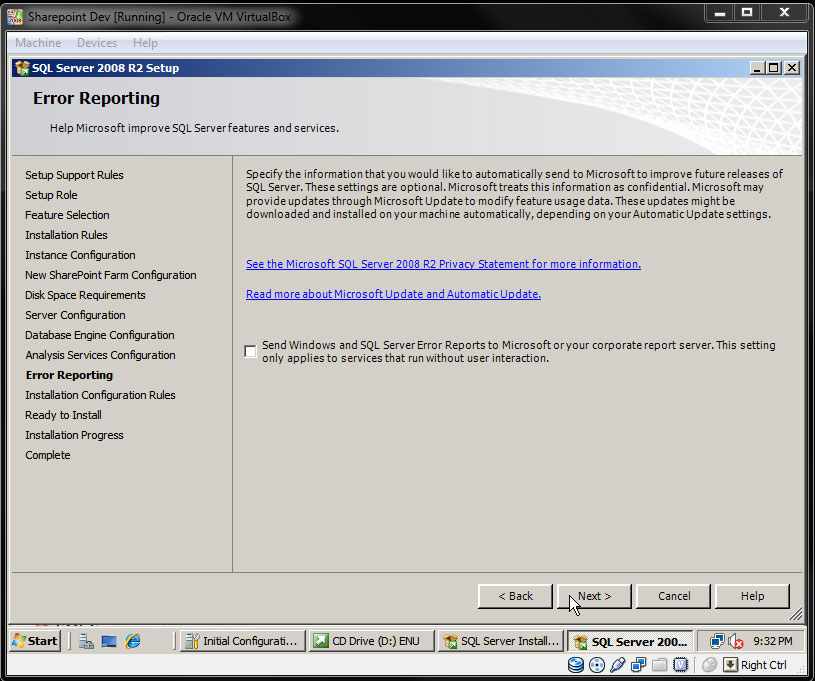This screenshot has width=815, height=681.
Task: Switch to Initial Configuration taskbar window
Action: pyautogui.click(x=243, y=641)
